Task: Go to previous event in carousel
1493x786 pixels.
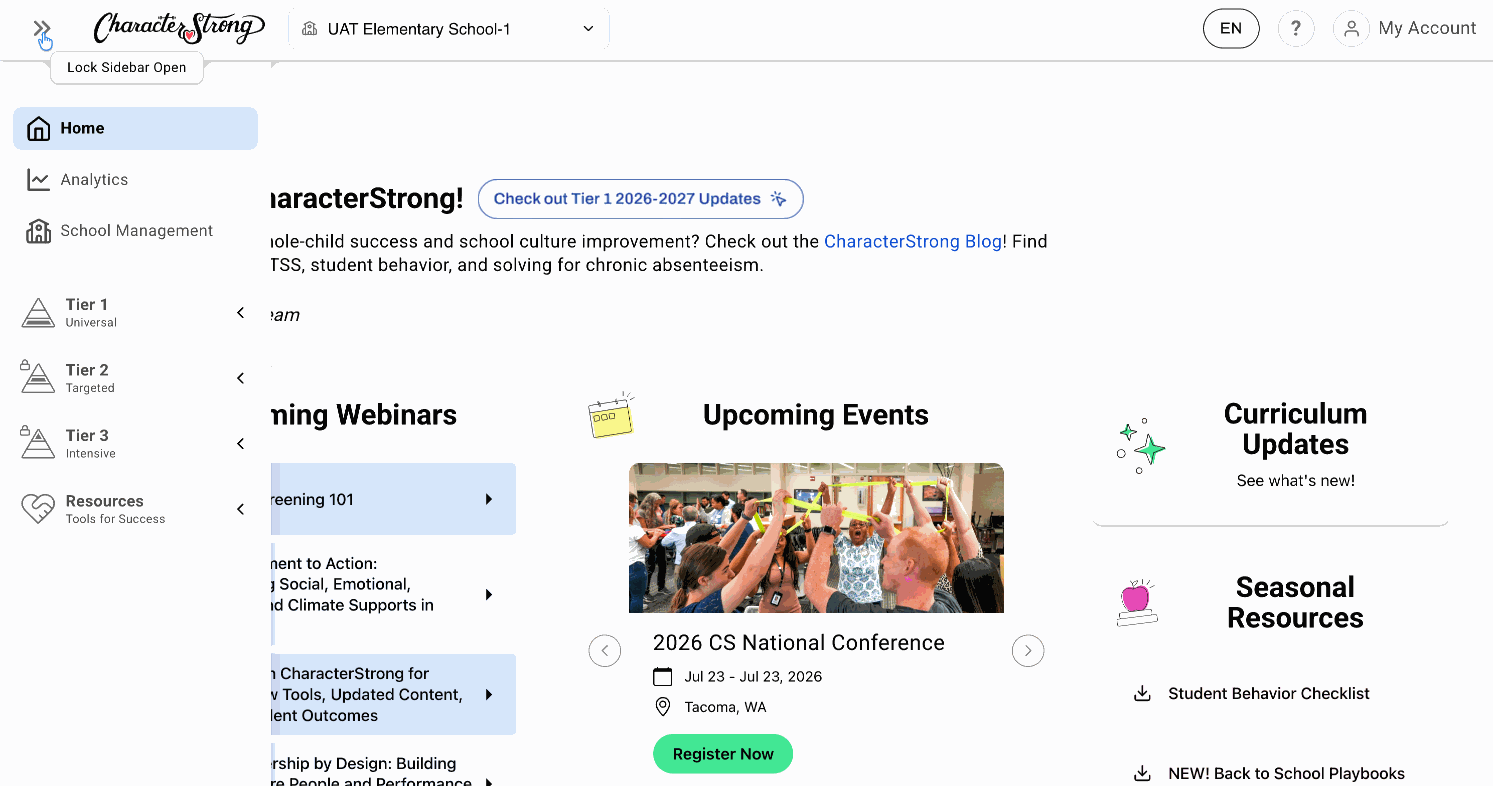Action: (x=604, y=651)
